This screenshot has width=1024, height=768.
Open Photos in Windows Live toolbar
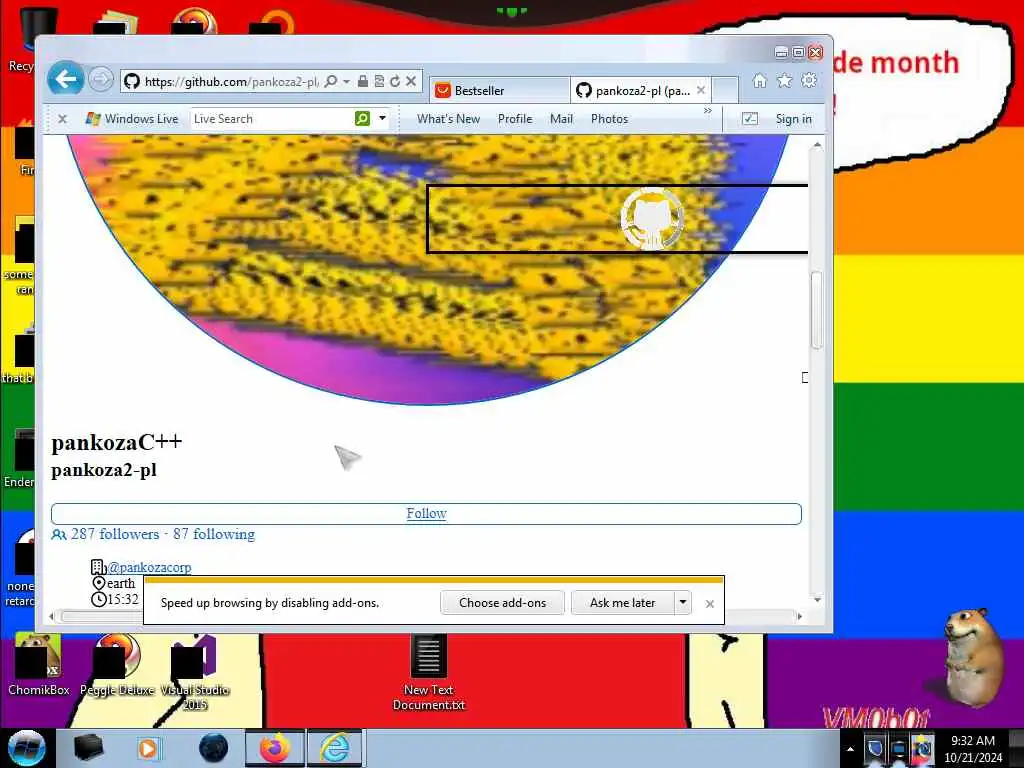[609, 119]
